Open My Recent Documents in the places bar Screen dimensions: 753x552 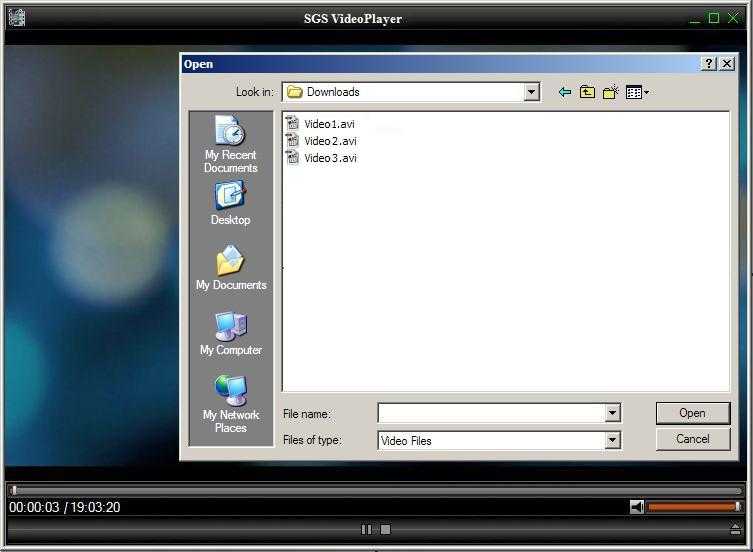[231, 144]
